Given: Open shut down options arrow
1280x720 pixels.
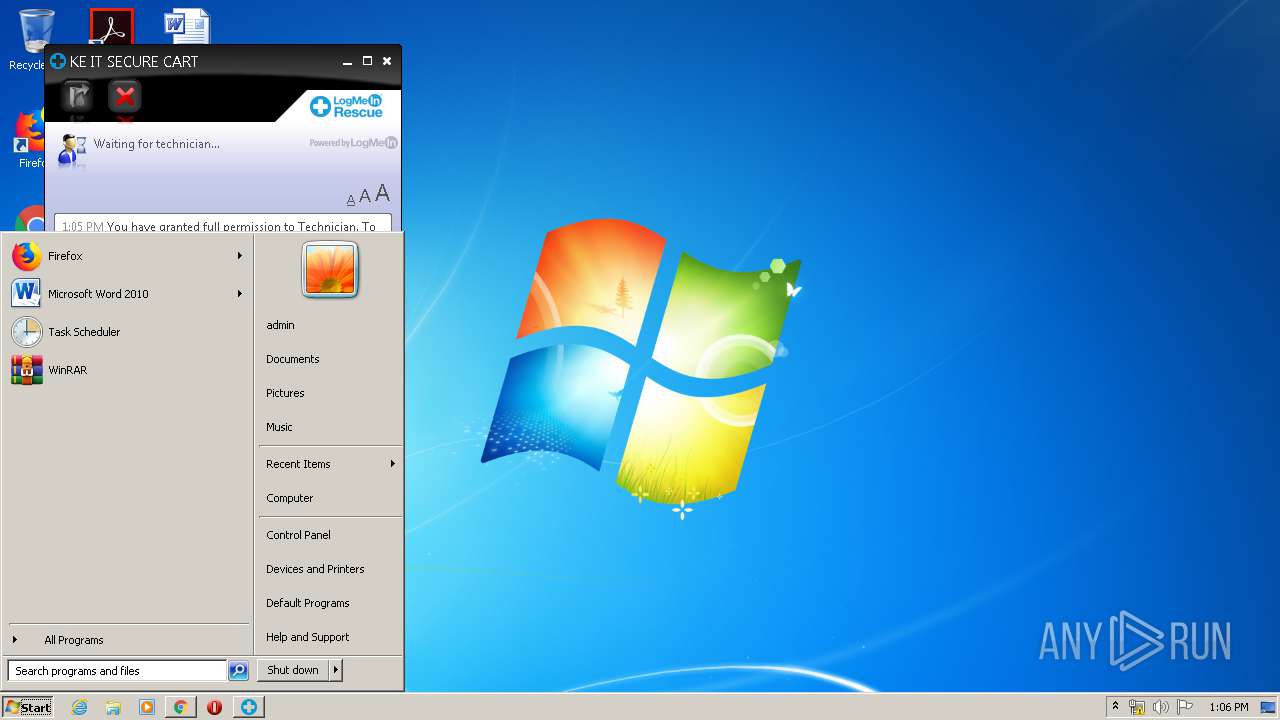Looking at the screenshot, I should [336, 670].
